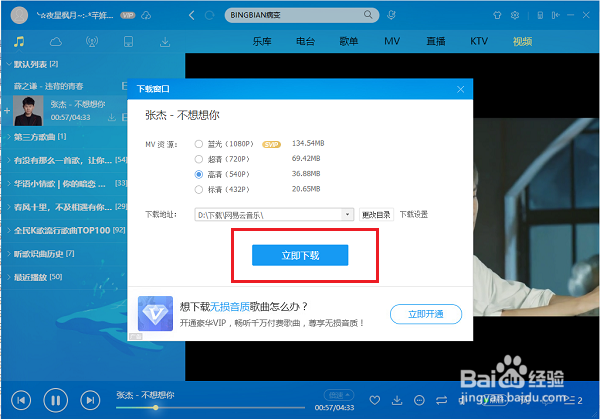Select 蓝光 (1080P) MV quality
The width and height of the screenshot is (600, 419).
(199, 144)
